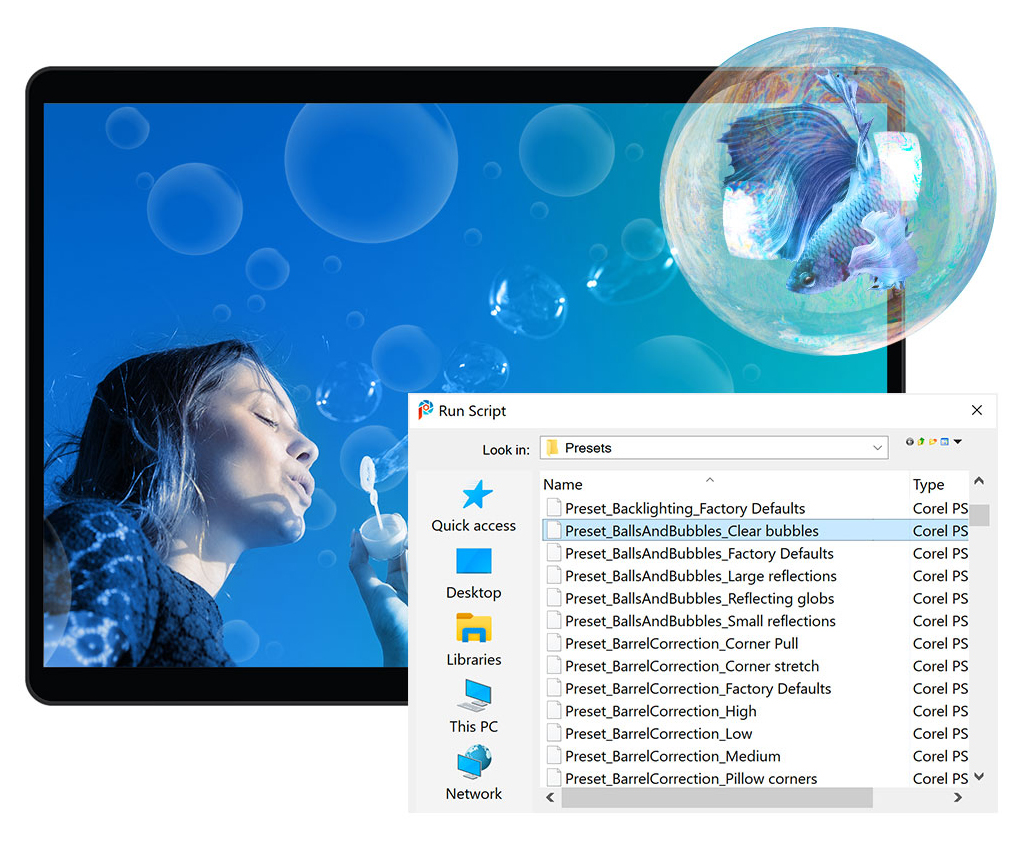Image resolution: width=1031 pixels, height=851 pixels.
Task: Pick Preset_BarrelCorrection_Corner stretch script
Action: tap(757, 666)
